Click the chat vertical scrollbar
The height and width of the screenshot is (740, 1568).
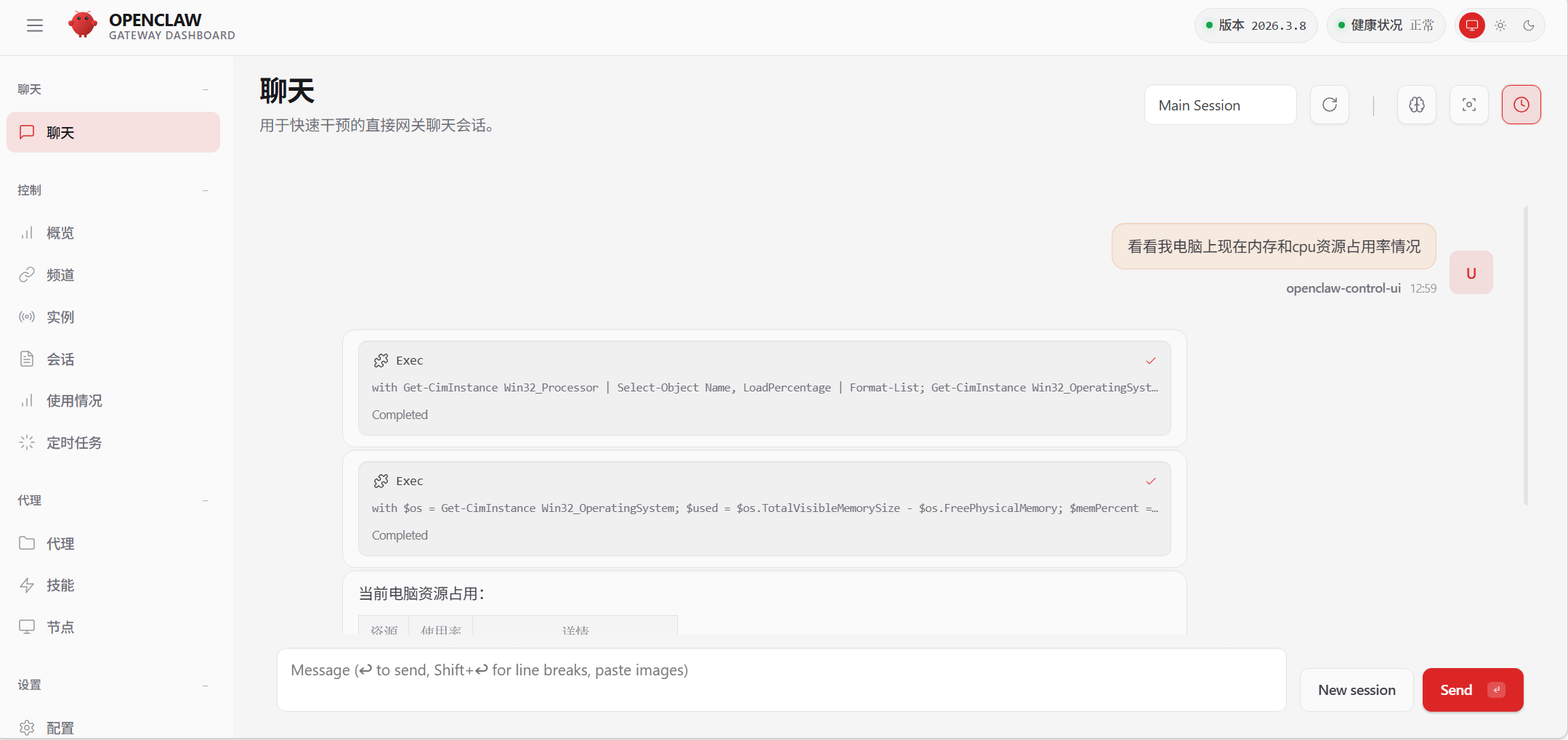click(x=1525, y=356)
